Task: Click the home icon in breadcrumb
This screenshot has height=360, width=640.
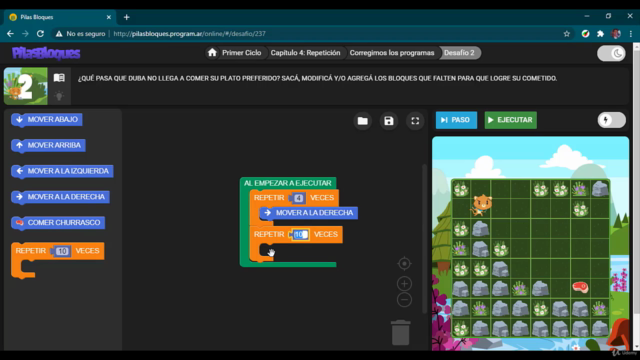Action: (x=212, y=53)
